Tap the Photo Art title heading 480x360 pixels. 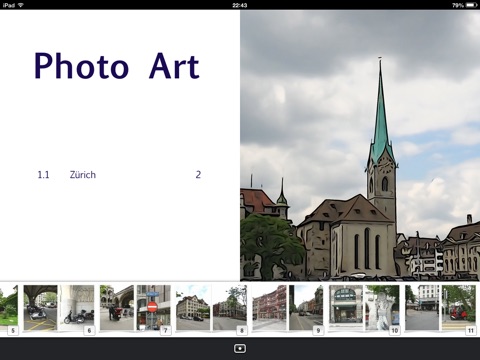pos(117,66)
